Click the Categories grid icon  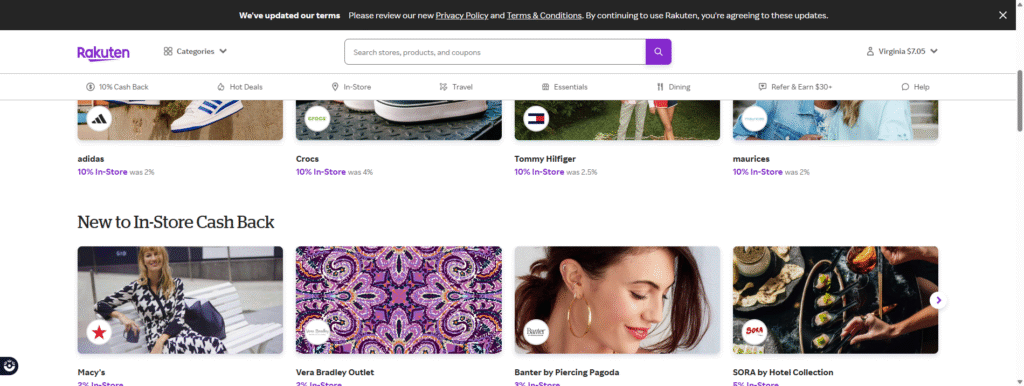click(x=168, y=51)
